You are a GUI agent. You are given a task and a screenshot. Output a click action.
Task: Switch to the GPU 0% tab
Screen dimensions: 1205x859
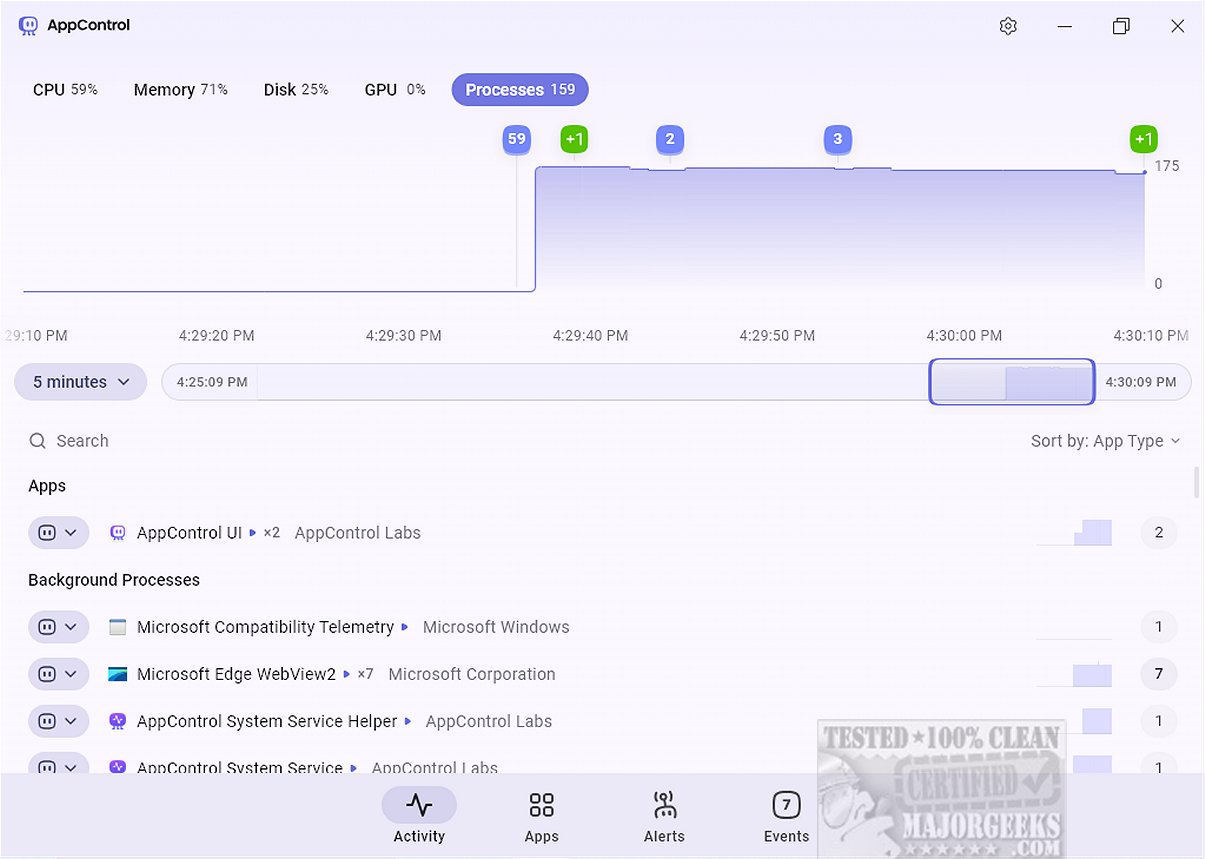tap(395, 89)
